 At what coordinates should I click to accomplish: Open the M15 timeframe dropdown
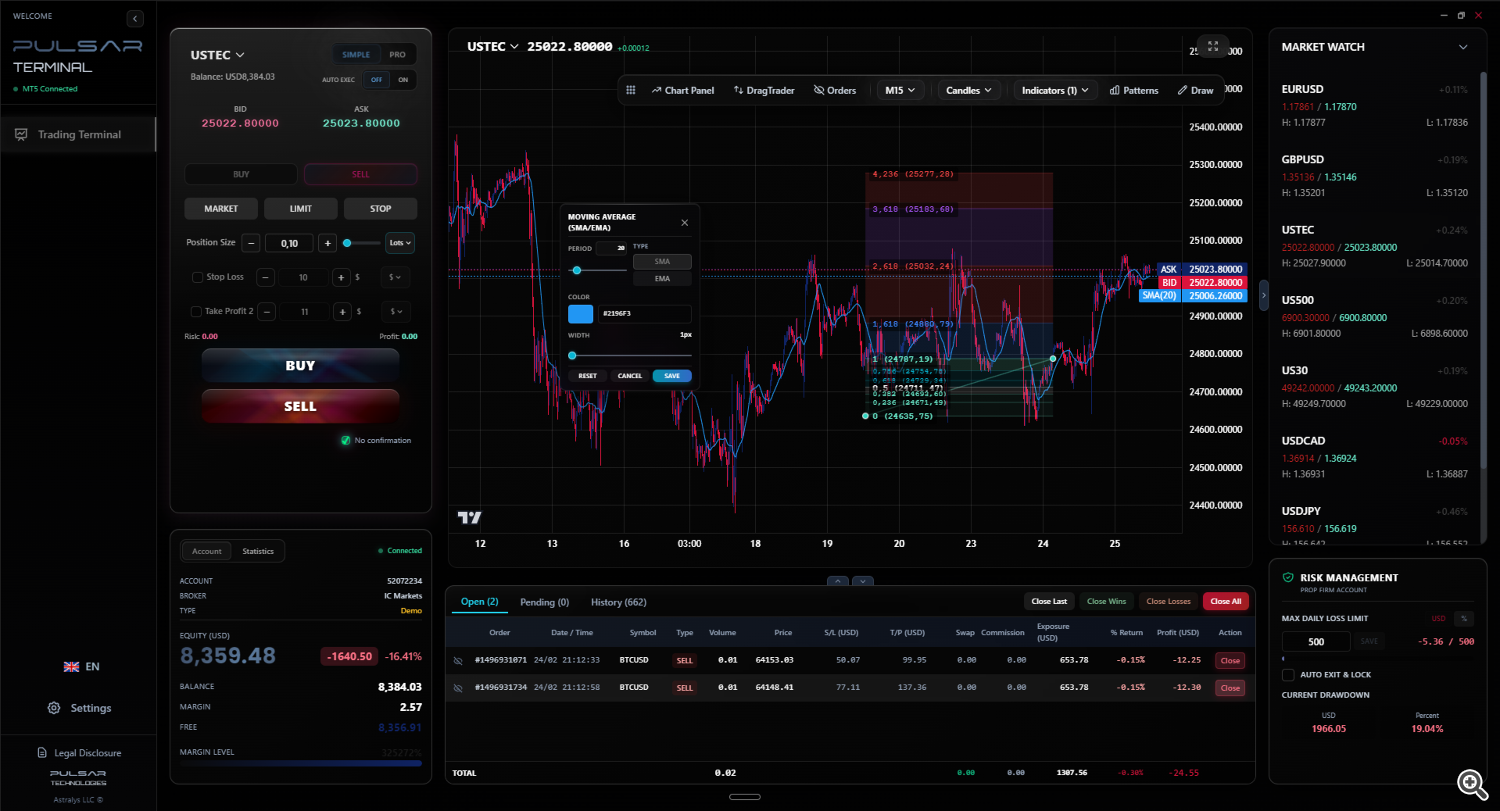[x=900, y=90]
